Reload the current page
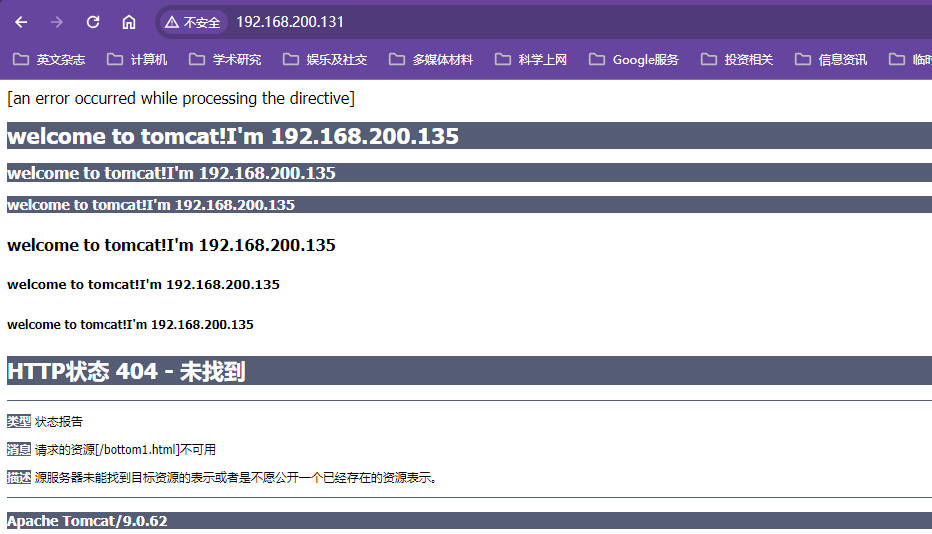 coord(93,22)
